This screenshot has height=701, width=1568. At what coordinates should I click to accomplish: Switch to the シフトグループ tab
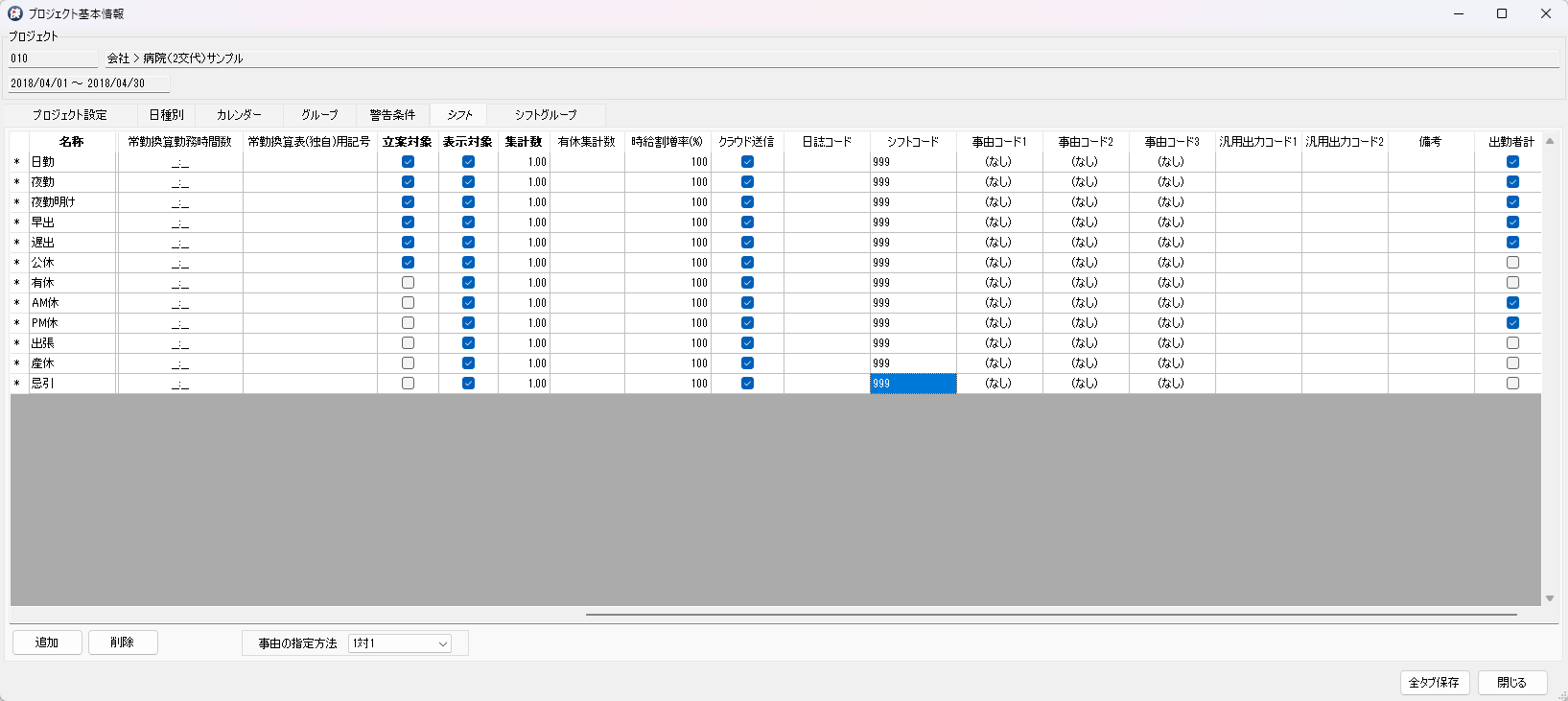click(x=546, y=115)
